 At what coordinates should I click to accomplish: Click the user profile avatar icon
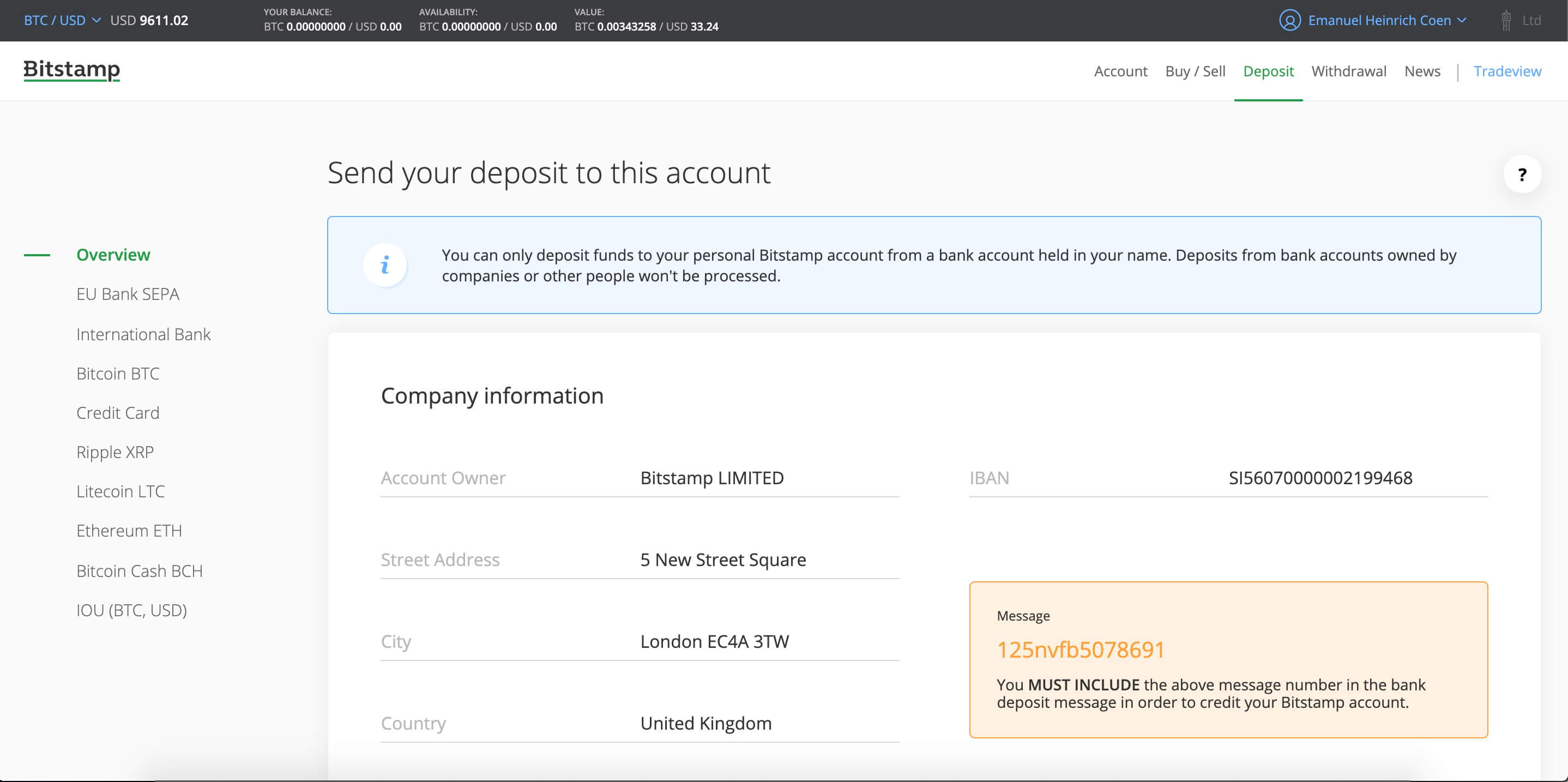tap(1290, 20)
